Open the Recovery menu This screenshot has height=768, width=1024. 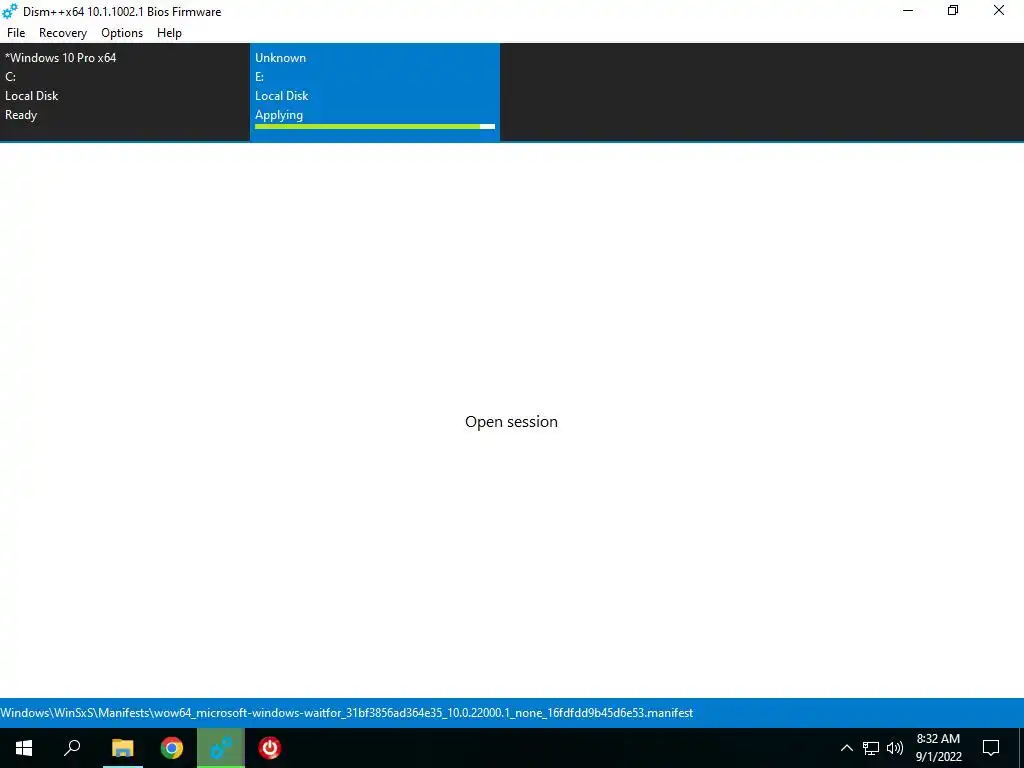coord(63,33)
